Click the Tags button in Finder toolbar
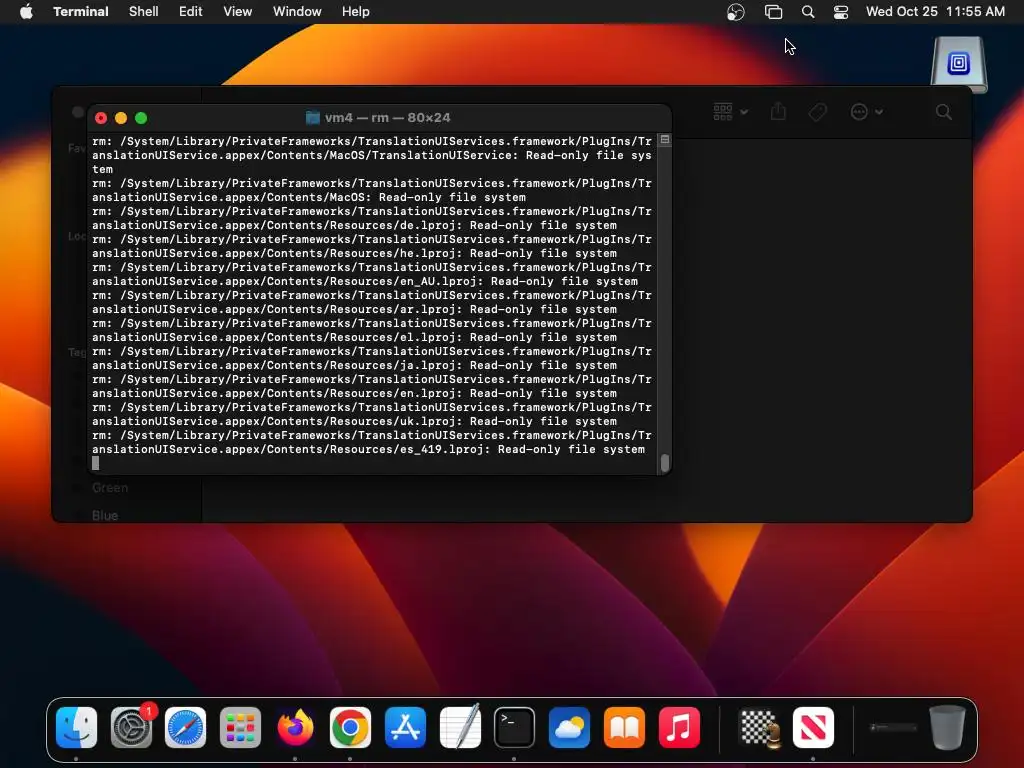1024x768 pixels. point(818,112)
